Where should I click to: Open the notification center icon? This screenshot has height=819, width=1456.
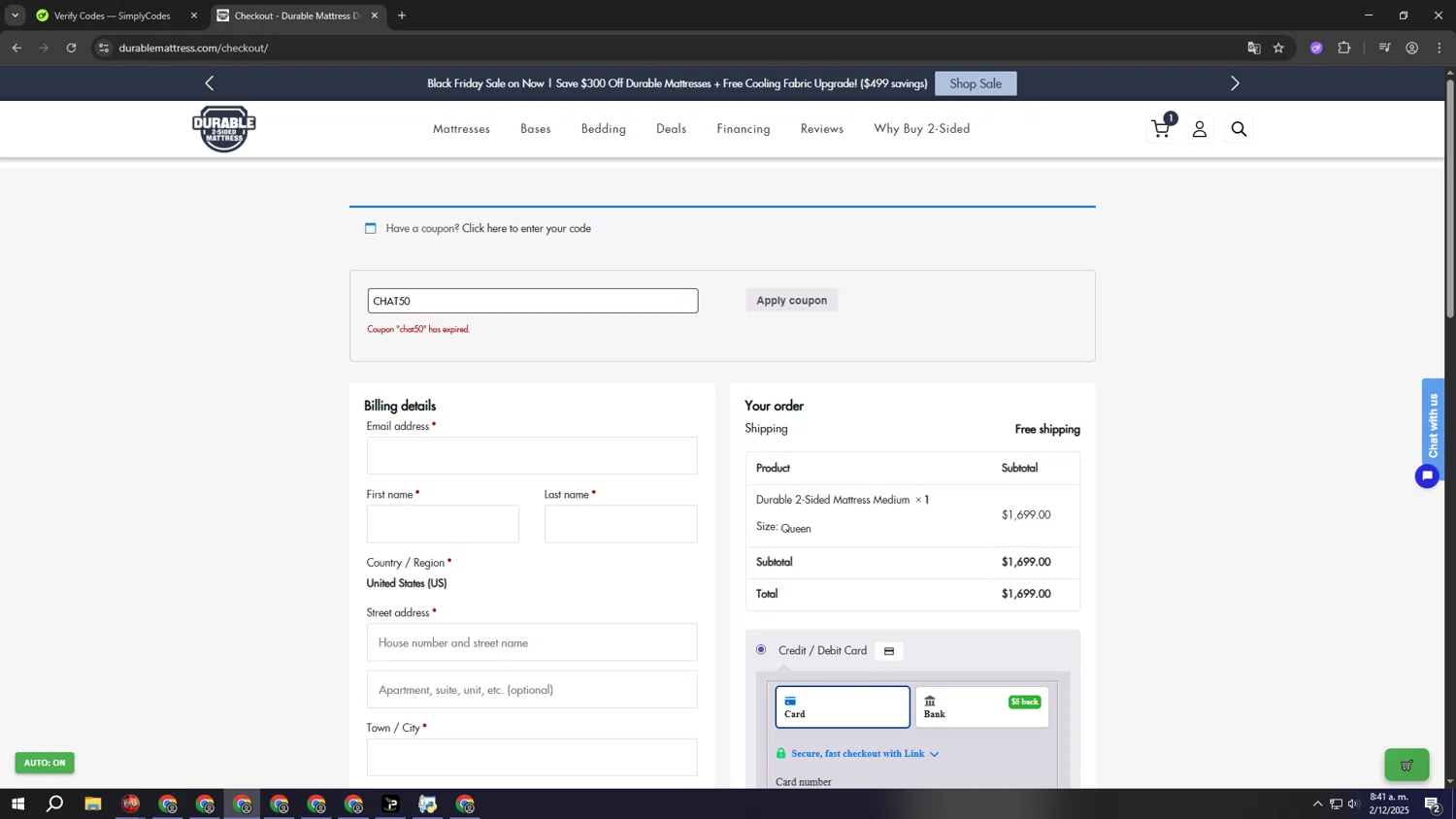tap(1433, 803)
